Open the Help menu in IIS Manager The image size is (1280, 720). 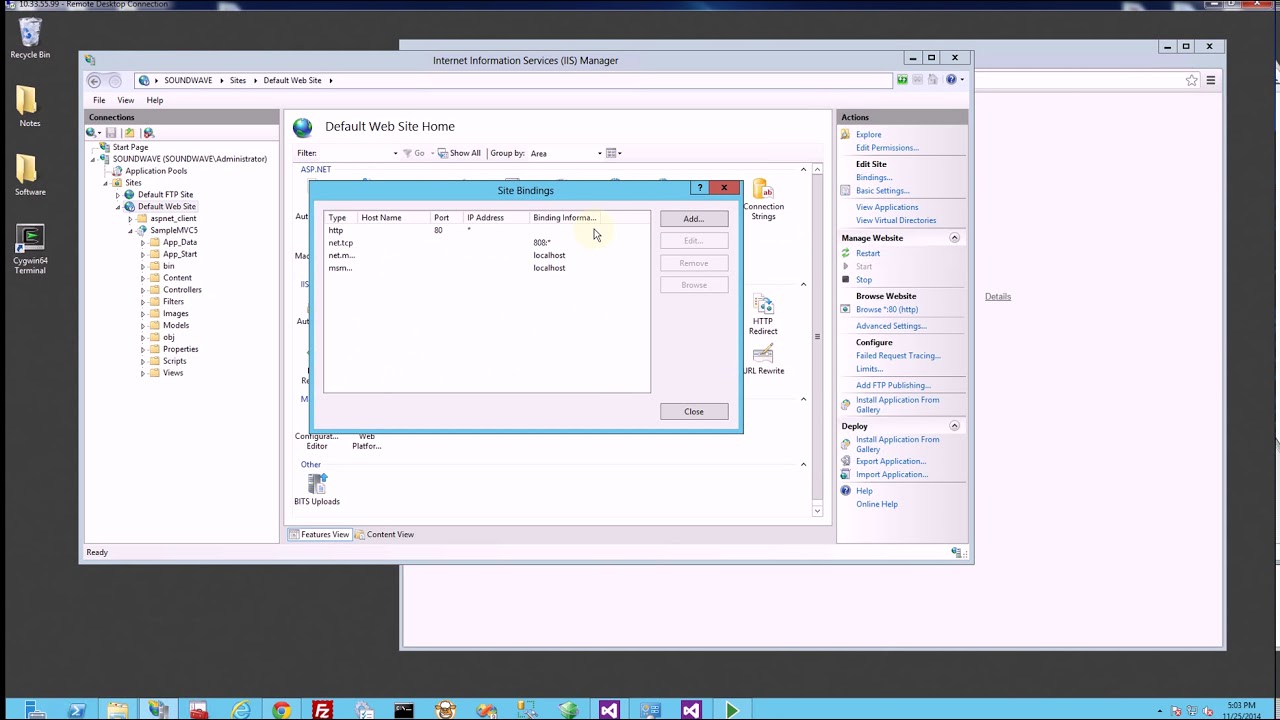155,100
